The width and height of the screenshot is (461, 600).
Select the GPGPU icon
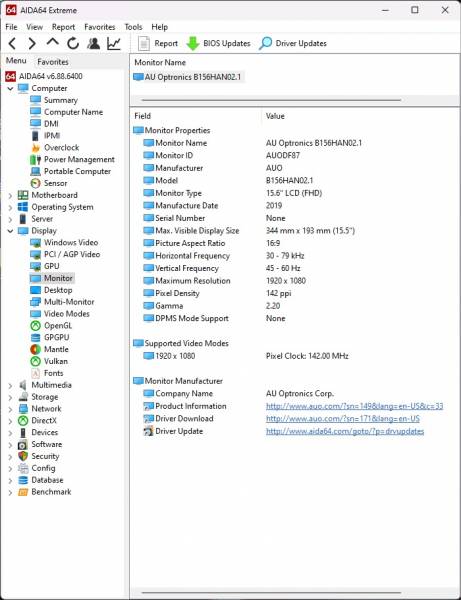36,338
